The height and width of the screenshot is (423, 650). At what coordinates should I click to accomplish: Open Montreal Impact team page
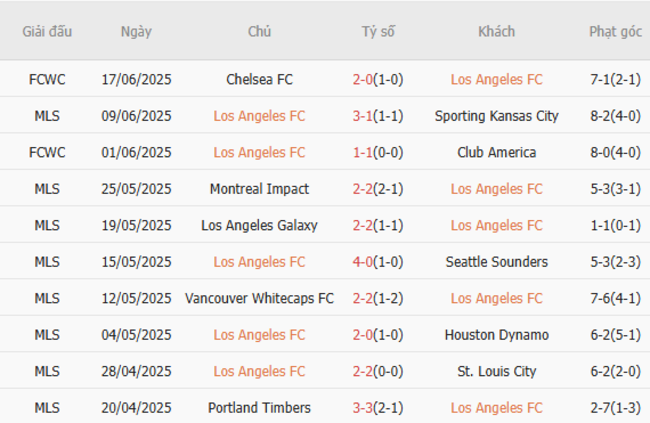259,189
